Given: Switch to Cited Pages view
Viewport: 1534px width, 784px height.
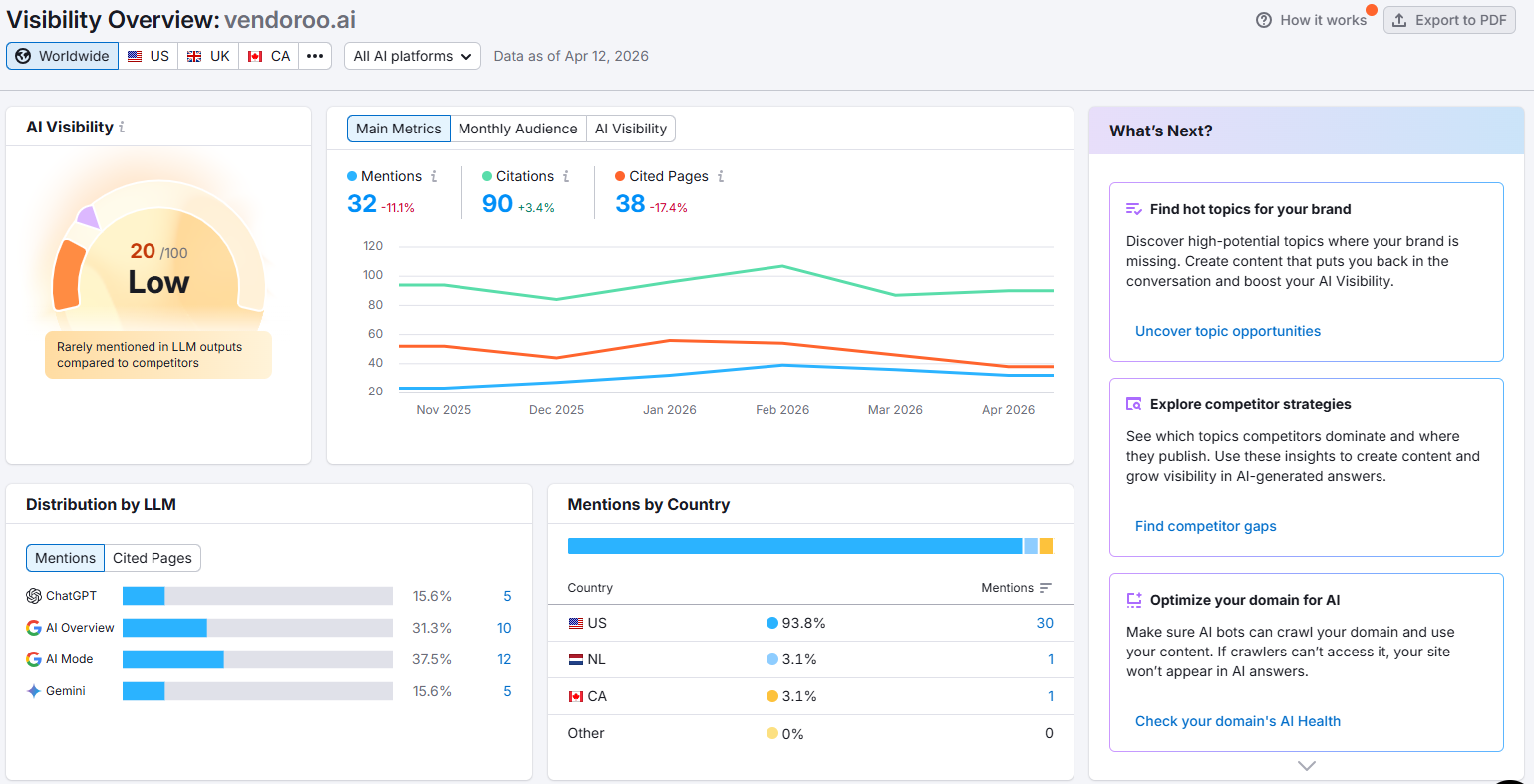Looking at the screenshot, I should click(152, 557).
